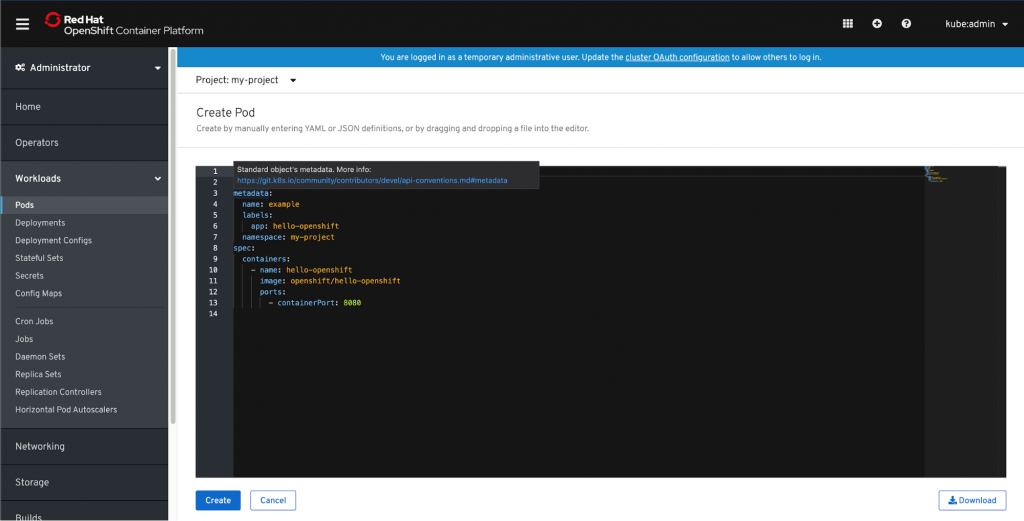Go to Cron Jobs in Workloads

[x=34, y=322]
